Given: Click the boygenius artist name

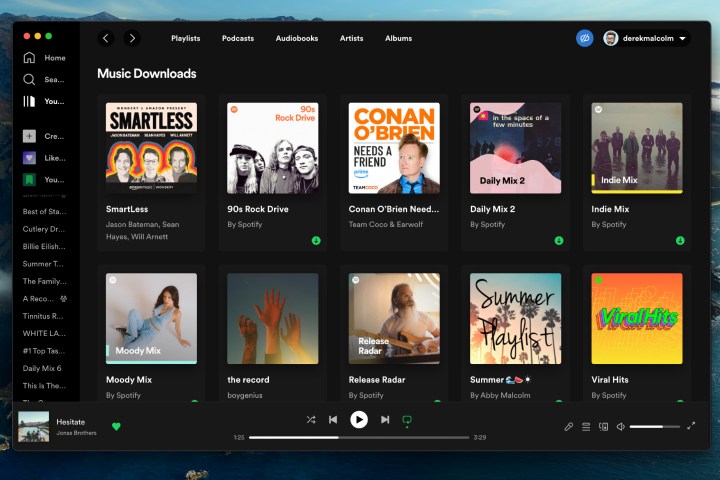Looking at the screenshot, I should pos(245,395).
